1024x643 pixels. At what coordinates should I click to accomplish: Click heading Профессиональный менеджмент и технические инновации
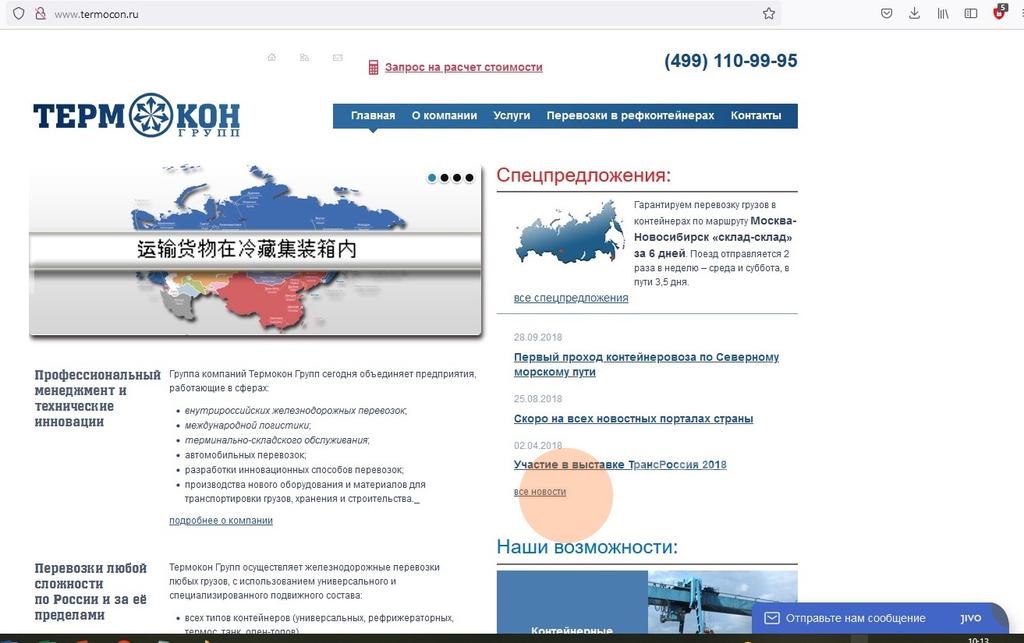(97, 398)
